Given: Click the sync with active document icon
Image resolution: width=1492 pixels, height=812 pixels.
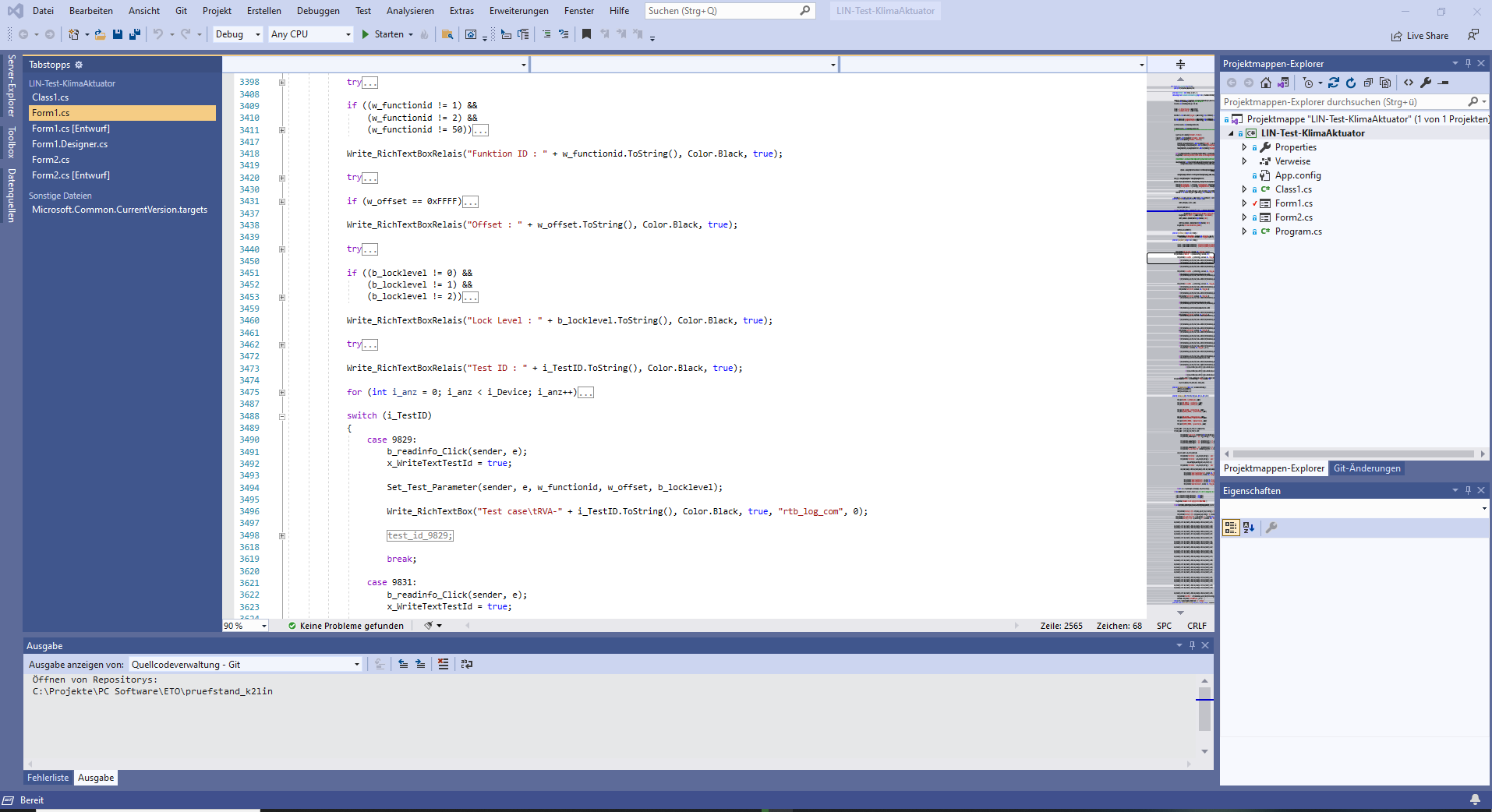Looking at the screenshot, I should click(1334, 83).
